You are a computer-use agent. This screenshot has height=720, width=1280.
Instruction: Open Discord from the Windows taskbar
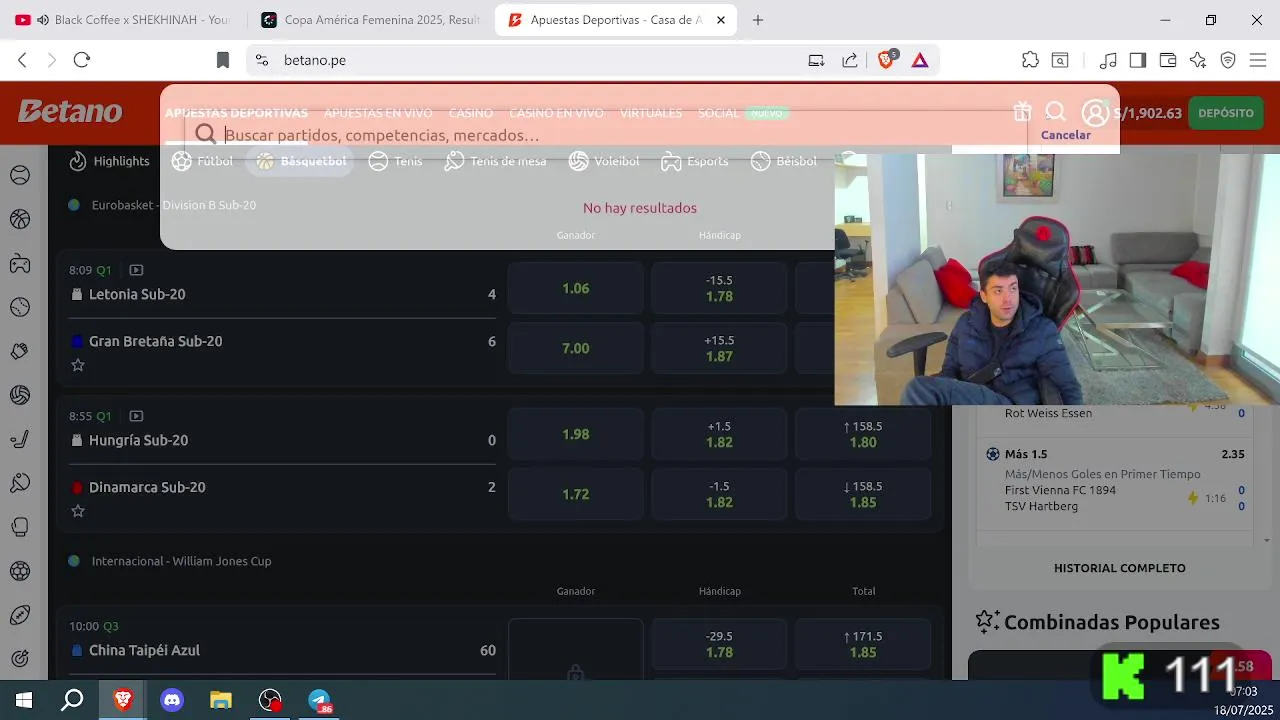click(x=172, y=700)
